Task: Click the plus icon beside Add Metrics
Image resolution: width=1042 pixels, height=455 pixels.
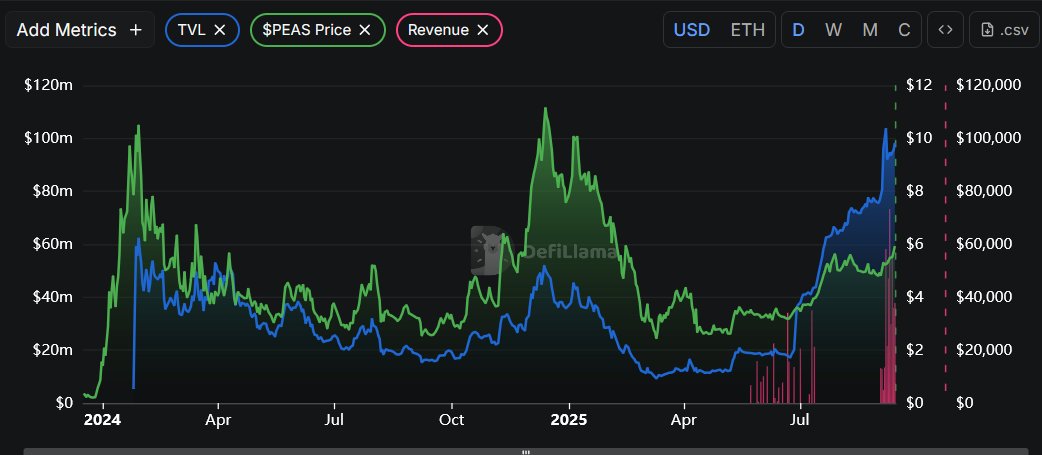Action: click(136, 30)
